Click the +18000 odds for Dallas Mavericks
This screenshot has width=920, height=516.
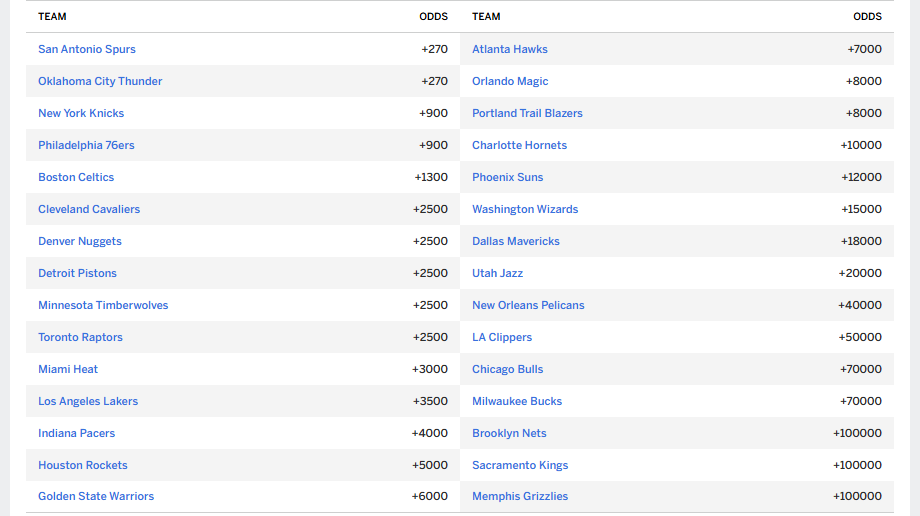click(861, 241)
